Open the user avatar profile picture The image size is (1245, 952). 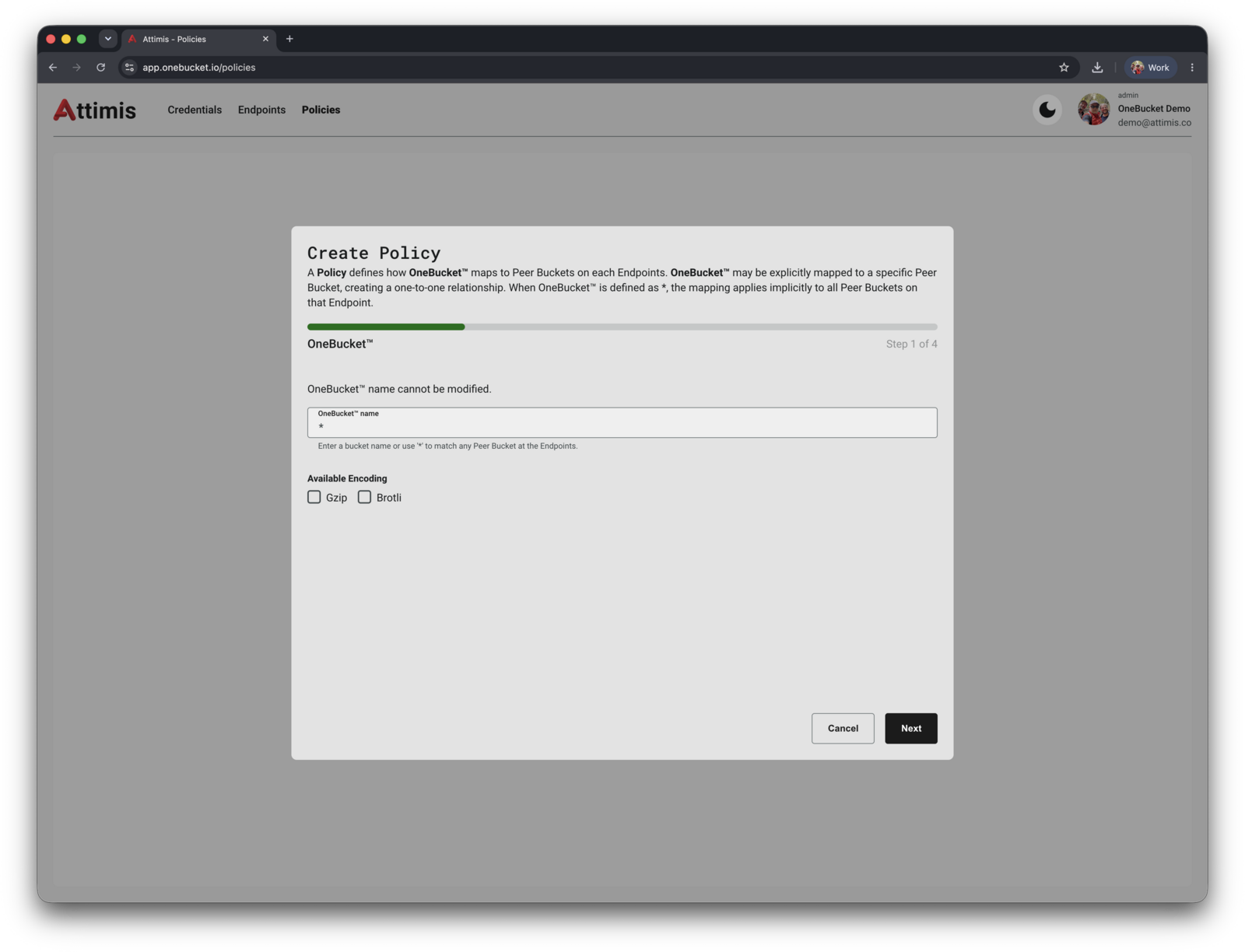1093,110
